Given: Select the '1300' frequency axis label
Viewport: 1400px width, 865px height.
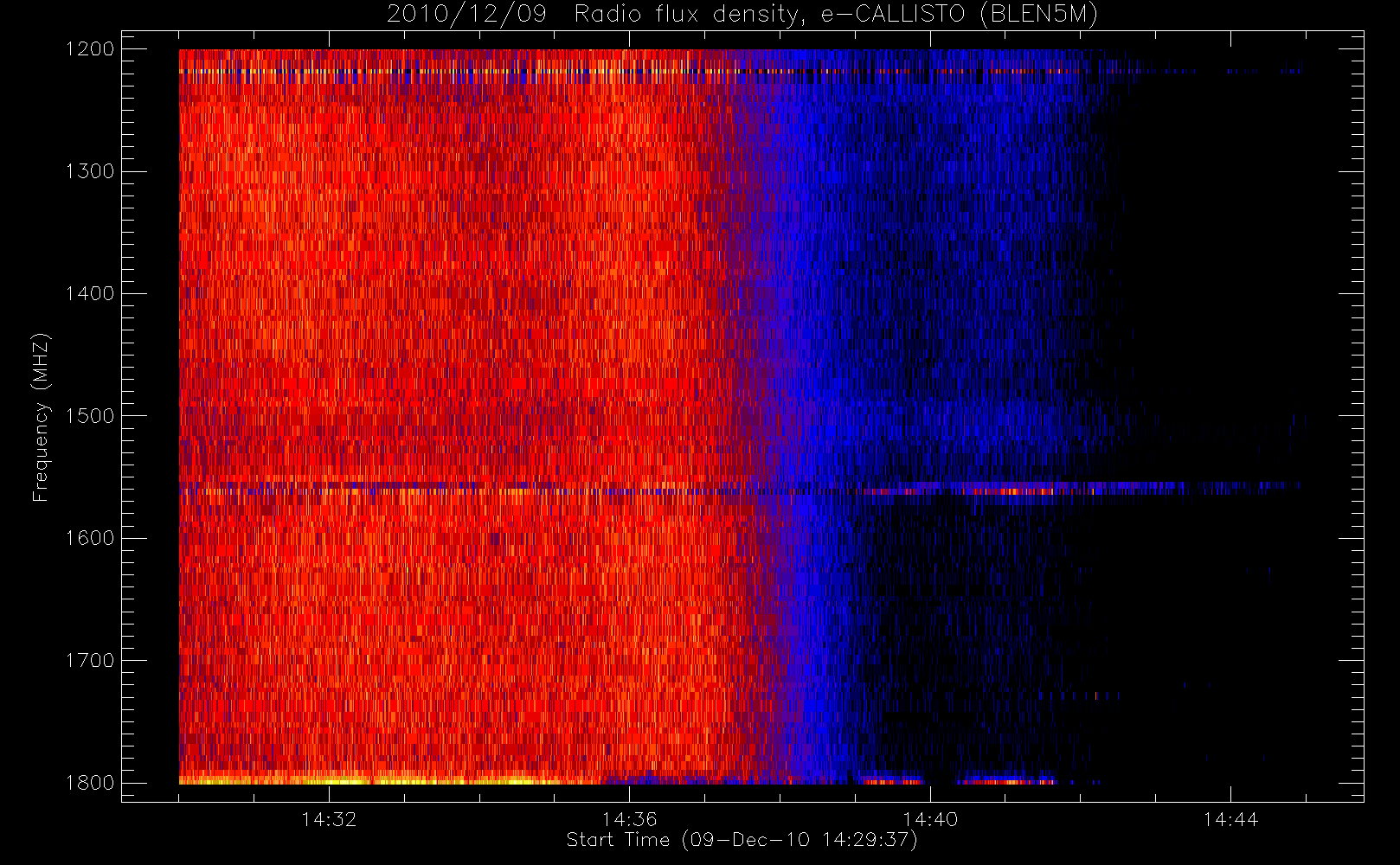Looking at the screenshot, I should pyautogui.click(x=90, y=171).
